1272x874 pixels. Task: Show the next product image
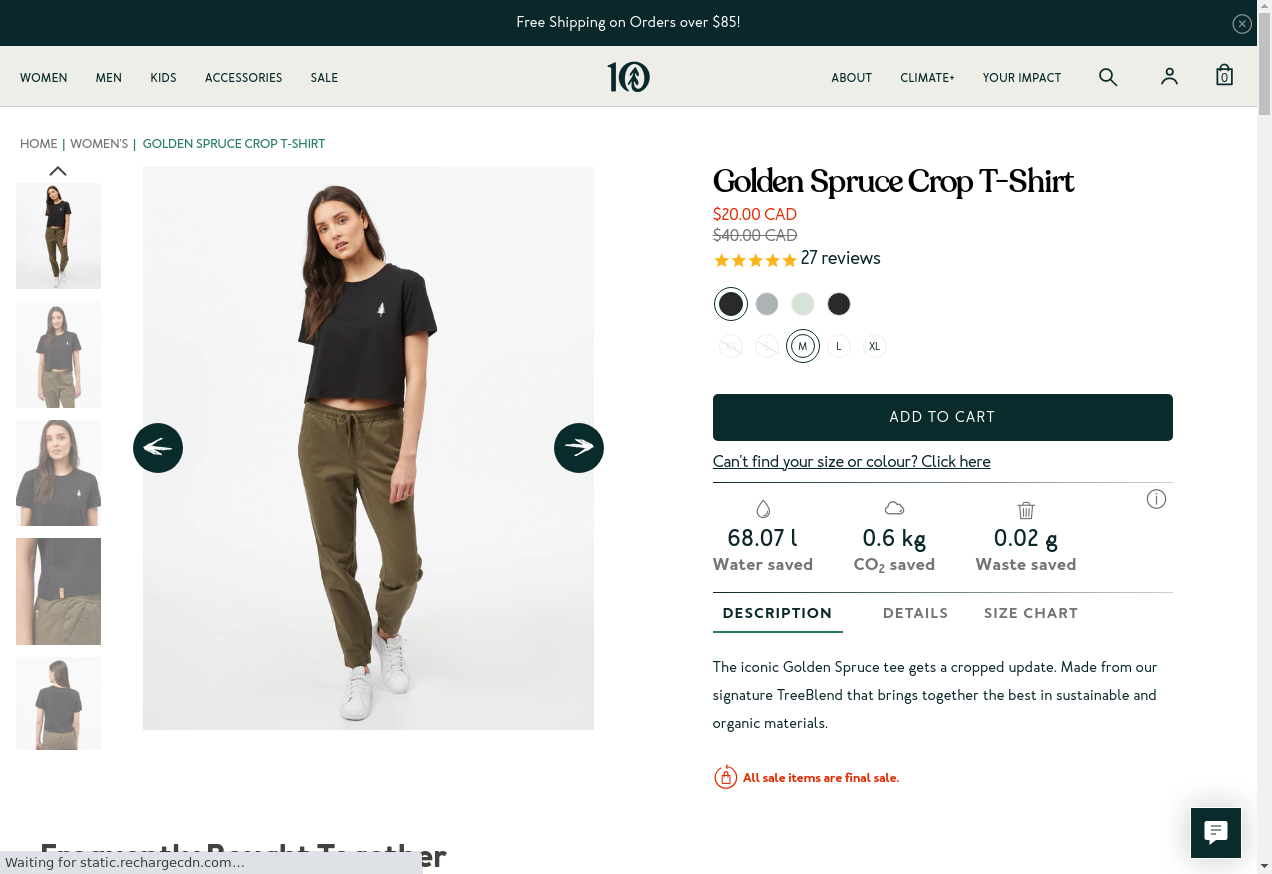pos(579,448)
